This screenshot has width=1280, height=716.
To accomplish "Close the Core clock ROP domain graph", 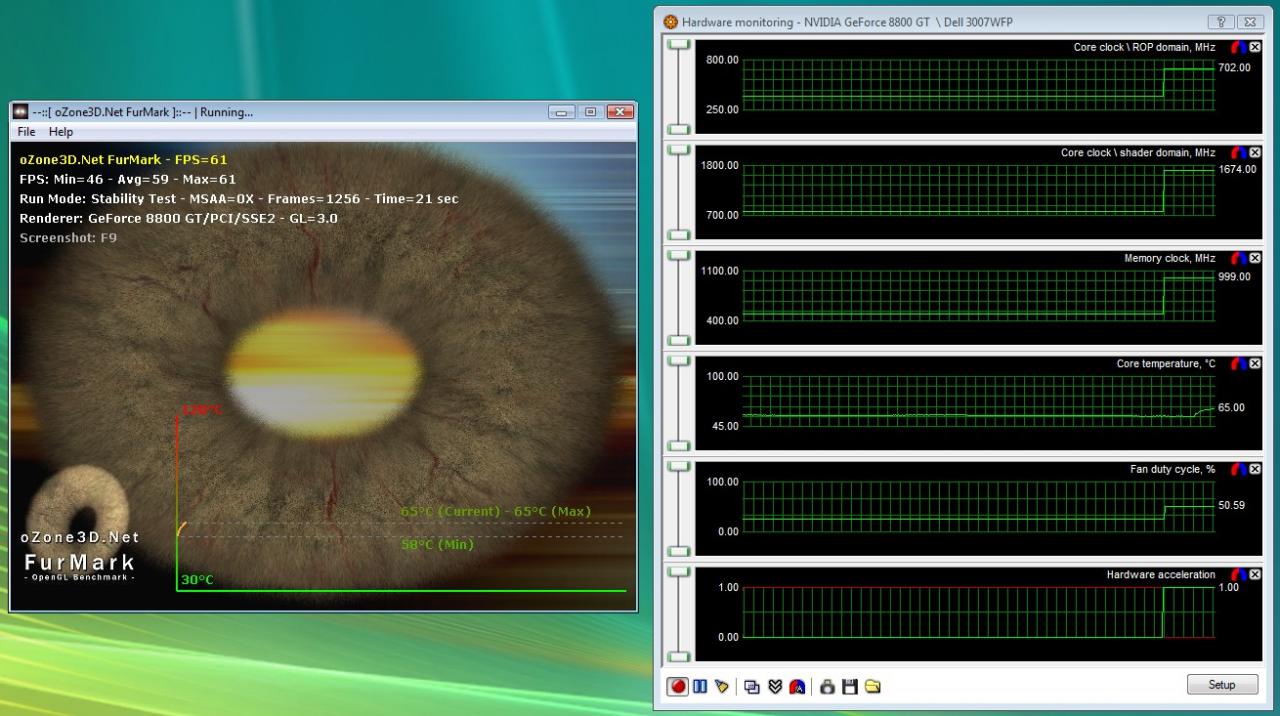I will (x=1255, y=47).
